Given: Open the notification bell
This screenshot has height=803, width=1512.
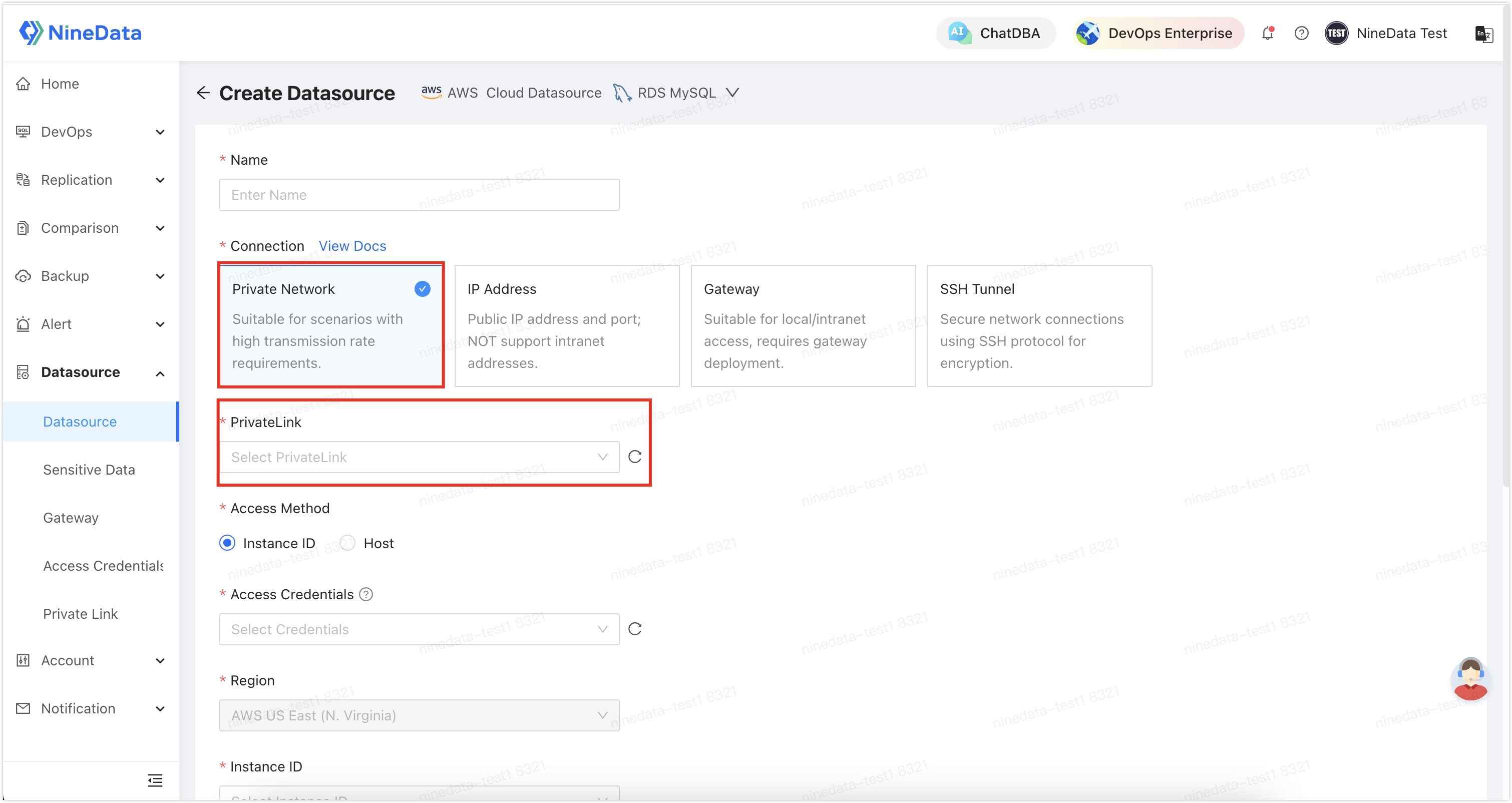Looking at the screenshot, I should click(x=1268, y=33).
